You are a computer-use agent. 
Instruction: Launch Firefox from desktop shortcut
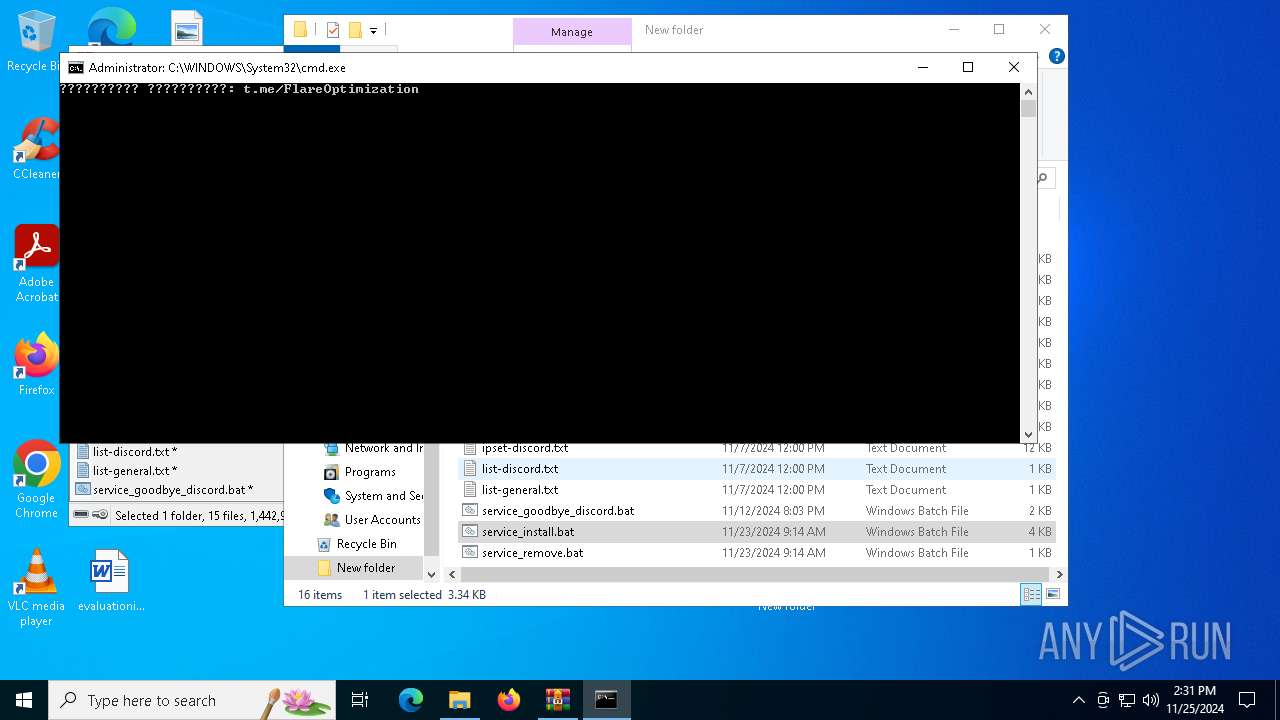tap(36, 364)
